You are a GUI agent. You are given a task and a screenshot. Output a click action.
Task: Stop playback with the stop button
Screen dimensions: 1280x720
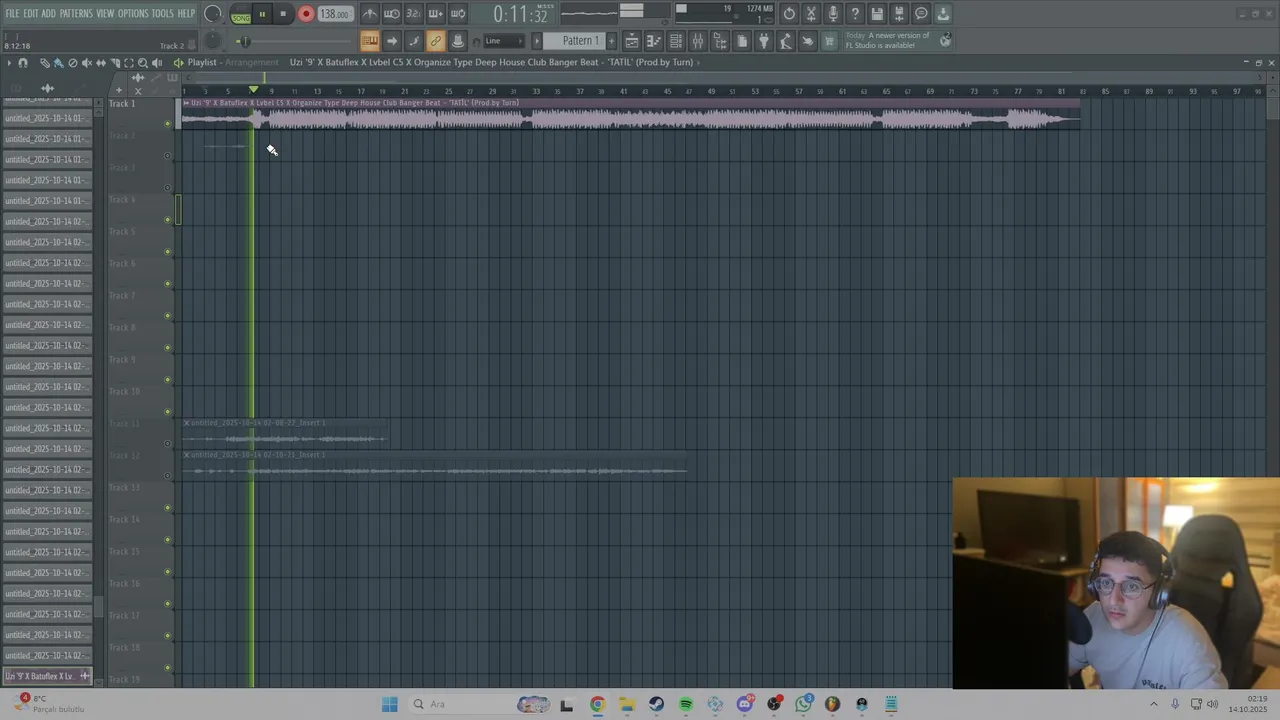click(283, 14)
